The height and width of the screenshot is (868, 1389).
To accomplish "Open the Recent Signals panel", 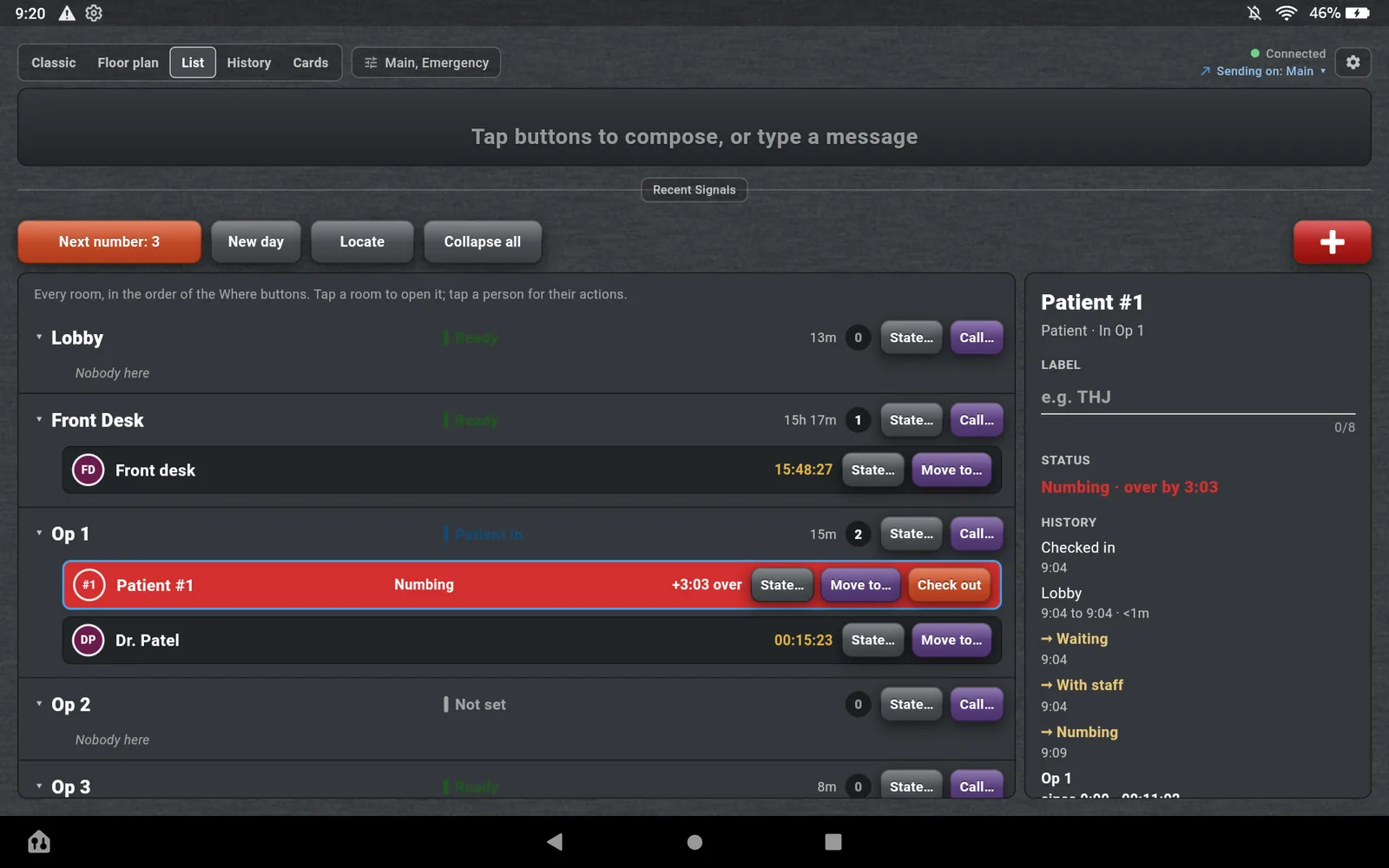I will point(694,190).
